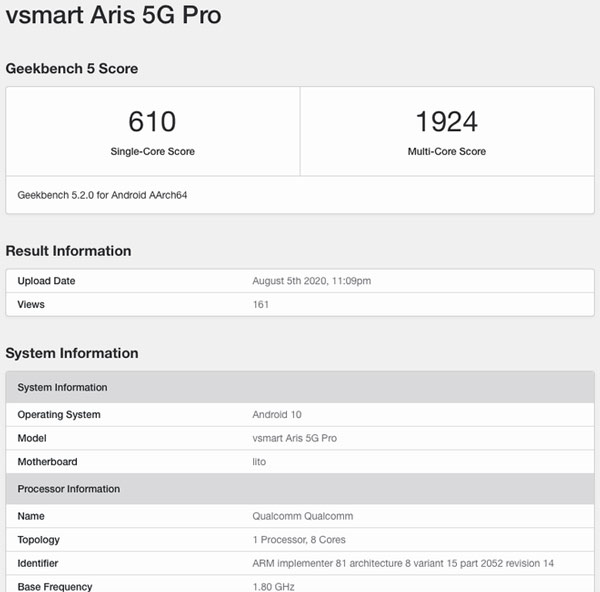Click the multi-core score value 1924
The height and width of the screenshot is (592, 600).
pyautogui.click(x=447, y=122)
